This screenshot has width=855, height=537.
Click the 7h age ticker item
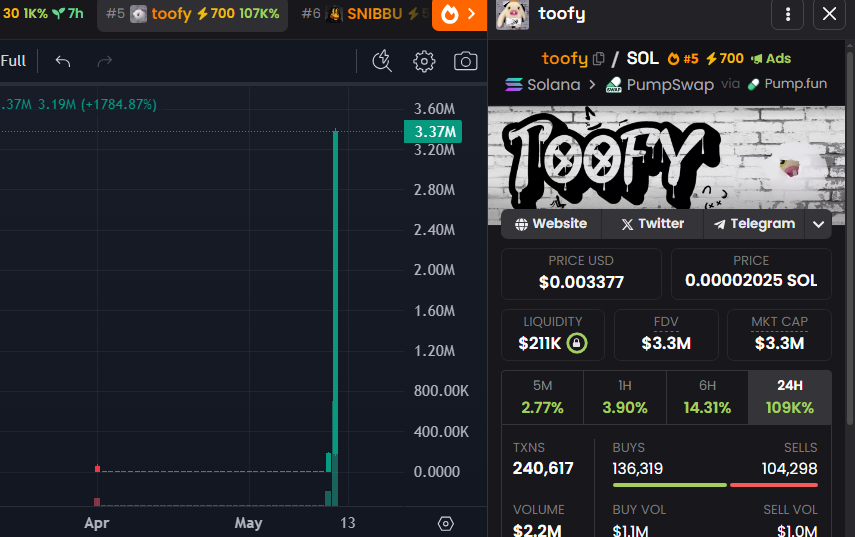(x=68, y=13)
